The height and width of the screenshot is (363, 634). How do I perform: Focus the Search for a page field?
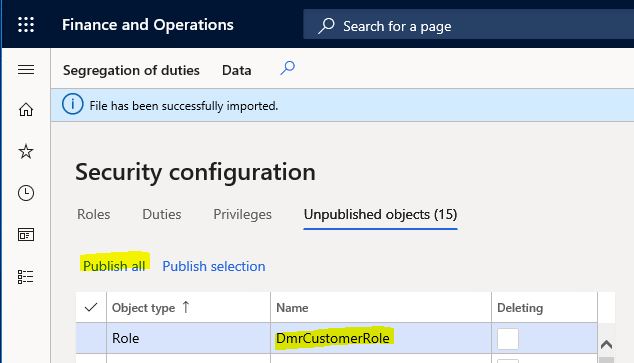coord(468,25)
